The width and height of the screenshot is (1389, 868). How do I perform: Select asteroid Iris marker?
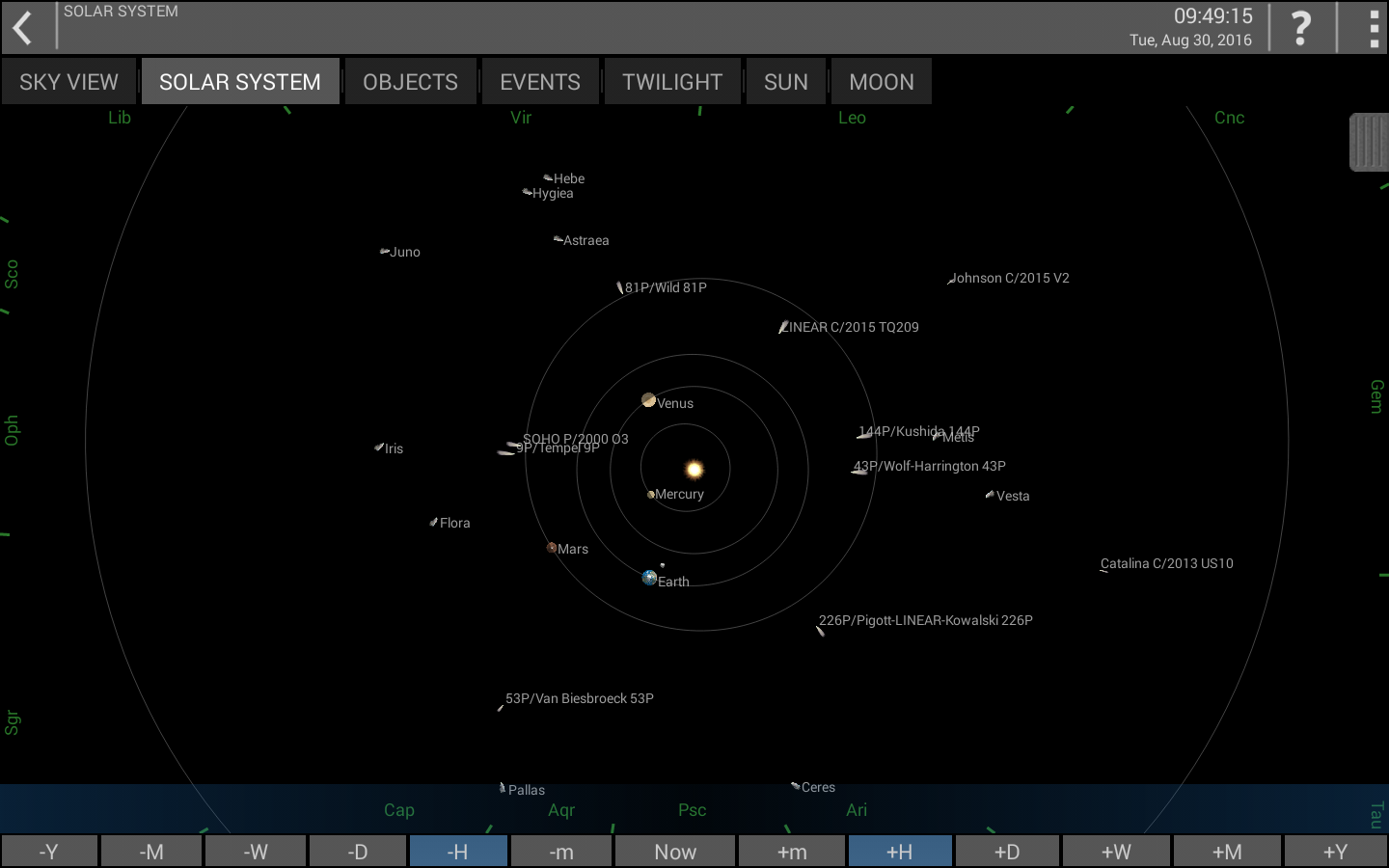(379, 448)
